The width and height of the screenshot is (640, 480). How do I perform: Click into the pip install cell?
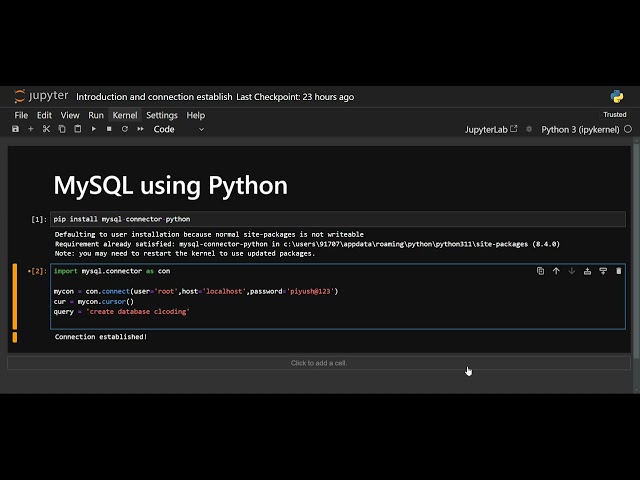(x=338, y=219)
